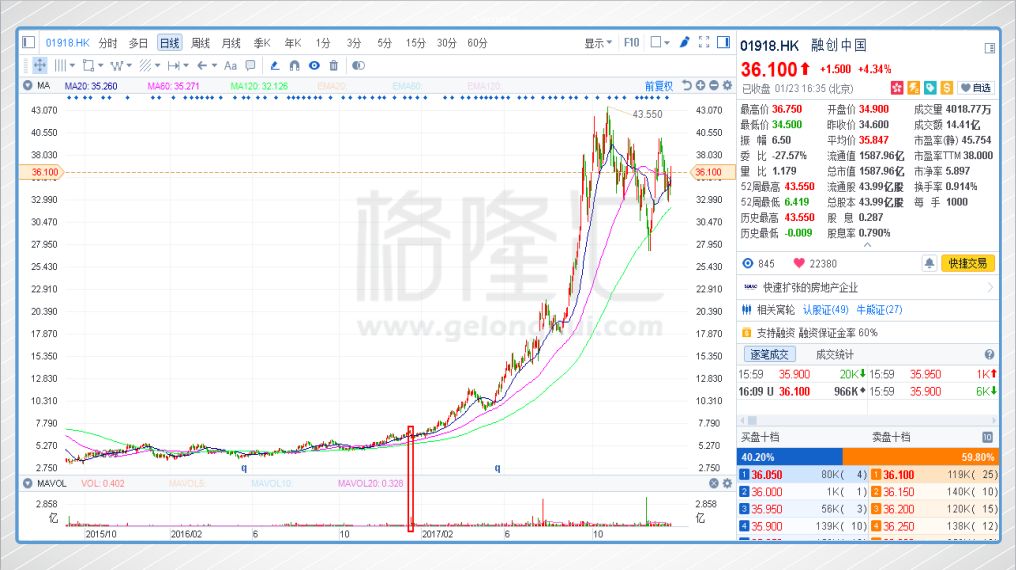Screen dimensions: 1016x570
Task: Toggle the right quote panel icon
Action: point(724,43)
